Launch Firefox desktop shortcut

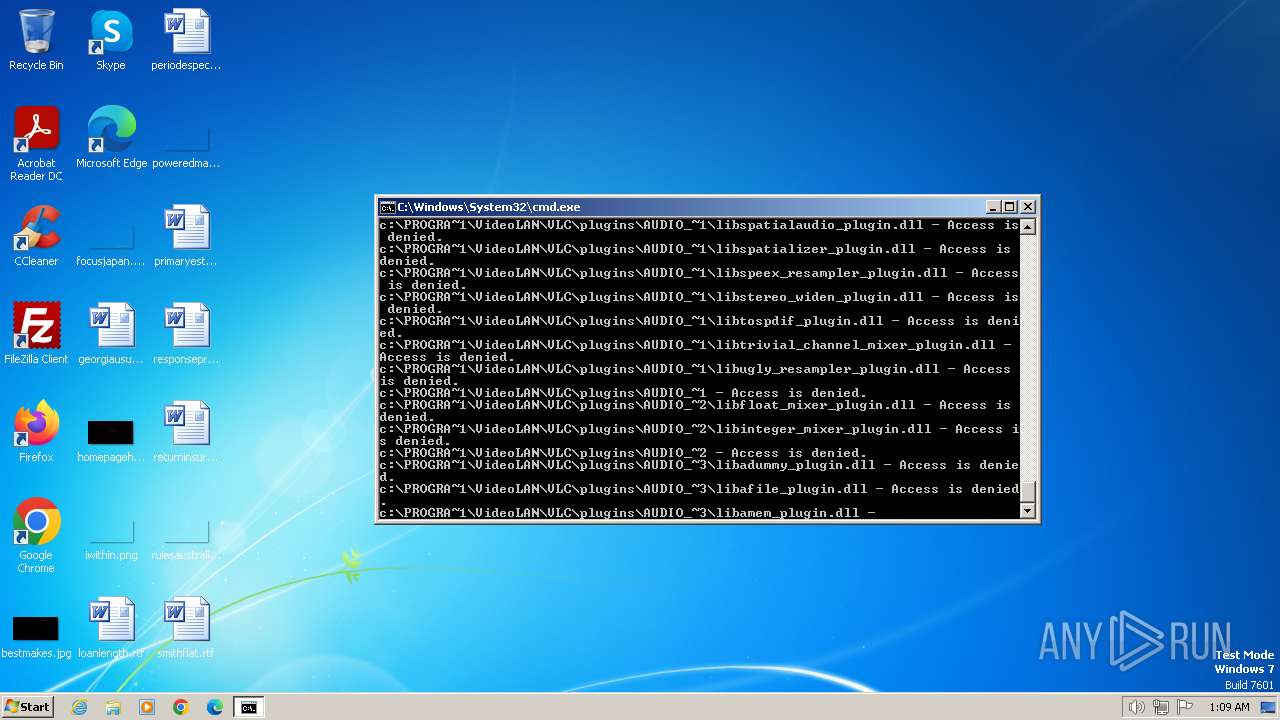point(36,432)
